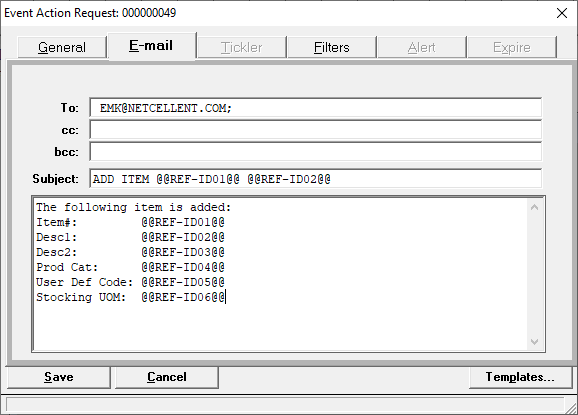Click the scroll up arrow in body
The width and height of the screenshot is (578, 415).
point(535,208)
